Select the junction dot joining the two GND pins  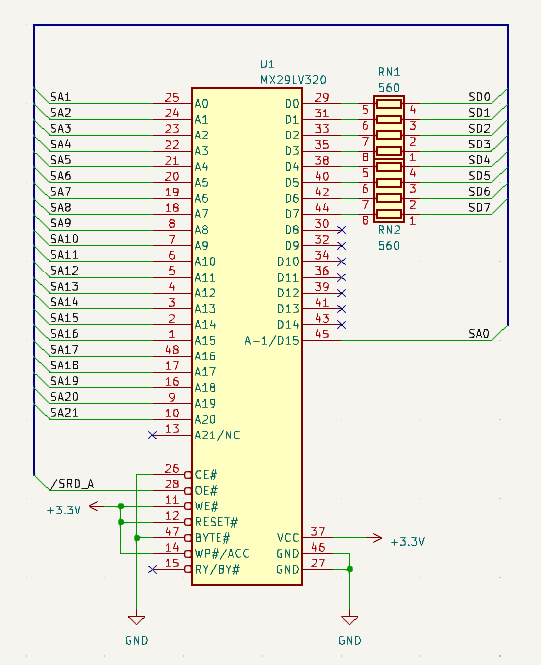(349, 569)
